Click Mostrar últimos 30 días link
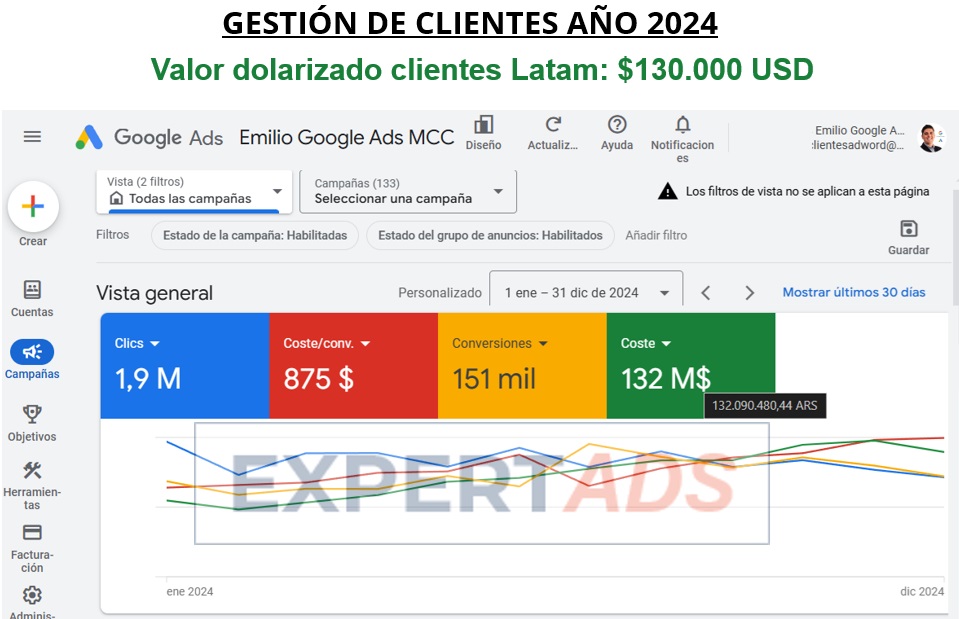The width and height of the screenshot is (959, 619). point(854,292)
